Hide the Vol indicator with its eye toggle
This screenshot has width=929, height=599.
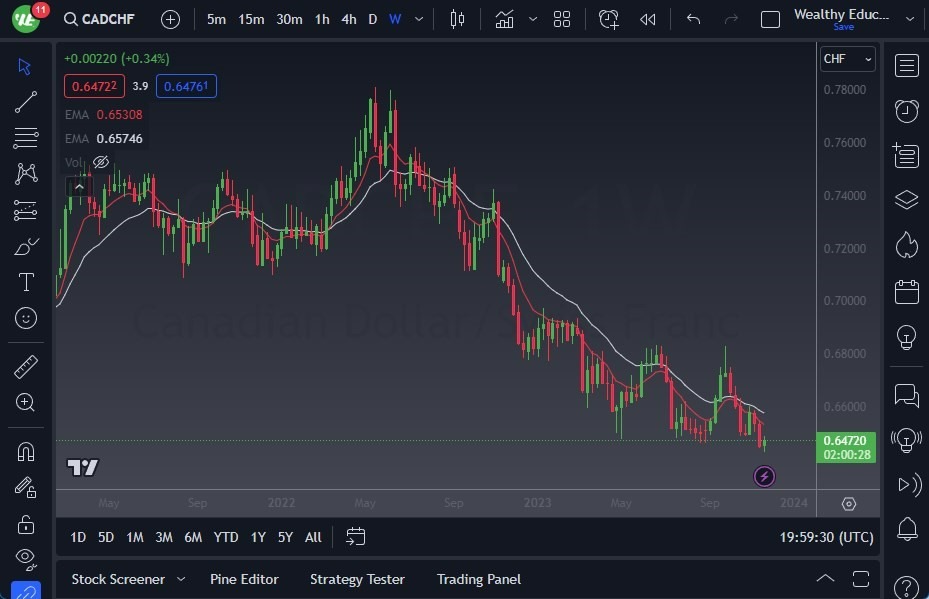coord(100,162)
